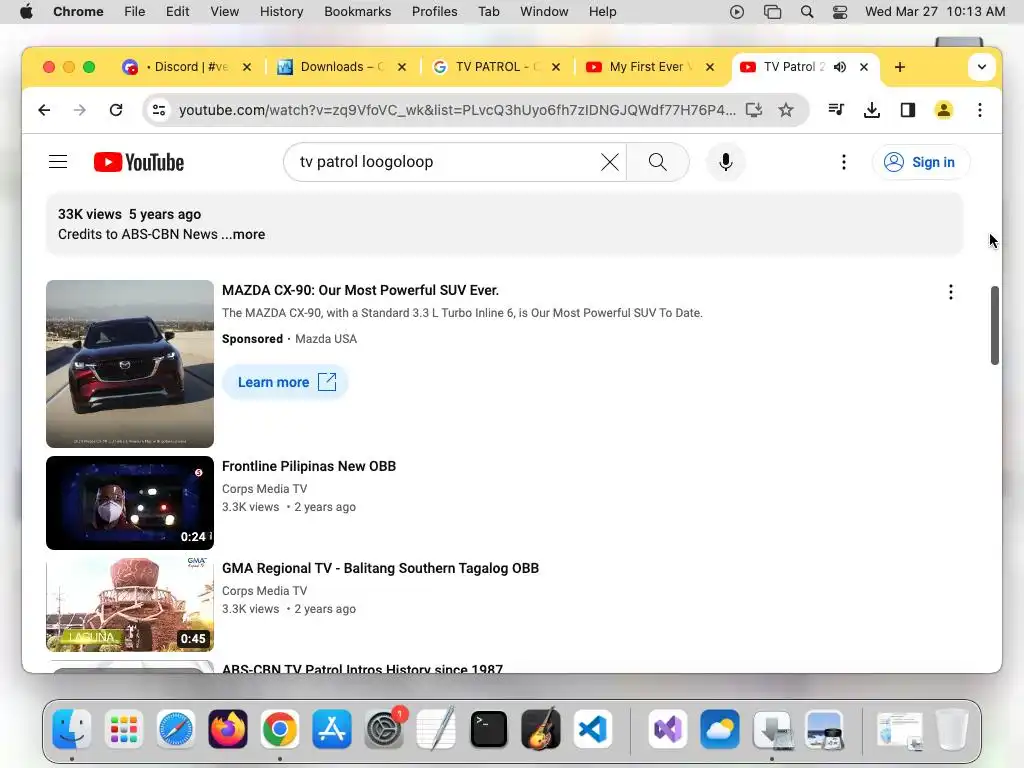This screenshot has width=1024, height=768.
Task: Open options for the Mazda ad
Action: [951, 292]
